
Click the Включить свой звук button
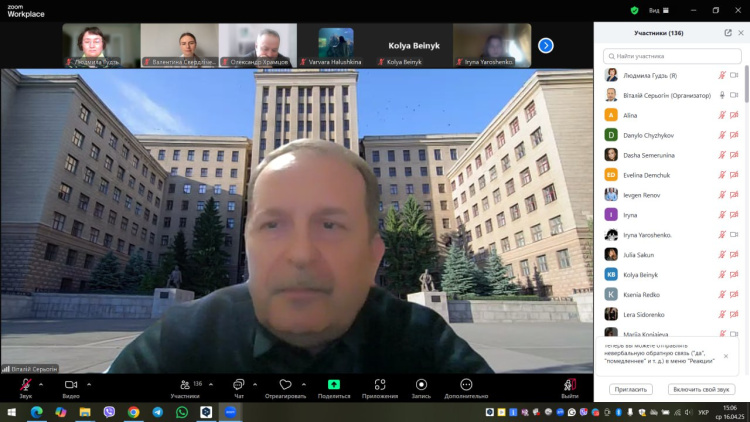click(x=703, y=389)
